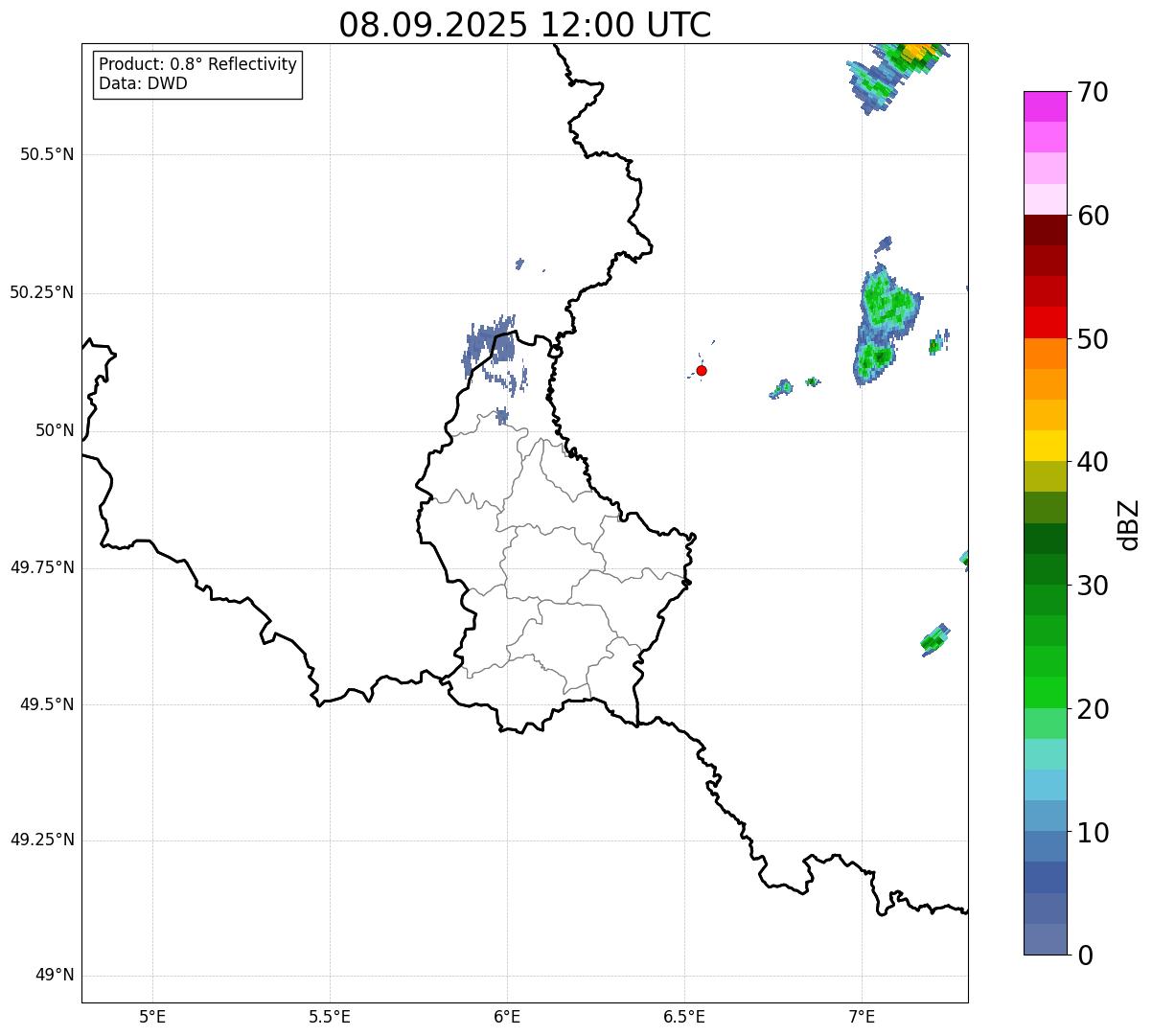Click the 49.25°N latitude label
This screenshot has height=1036, width=1152.
(42, 840)
